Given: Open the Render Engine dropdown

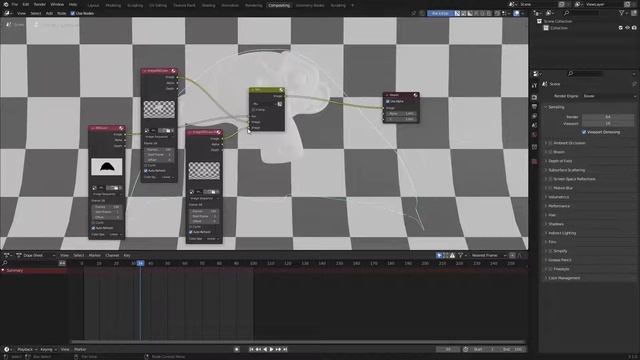Looking at the screenshot, I should (x=609, y=96).
